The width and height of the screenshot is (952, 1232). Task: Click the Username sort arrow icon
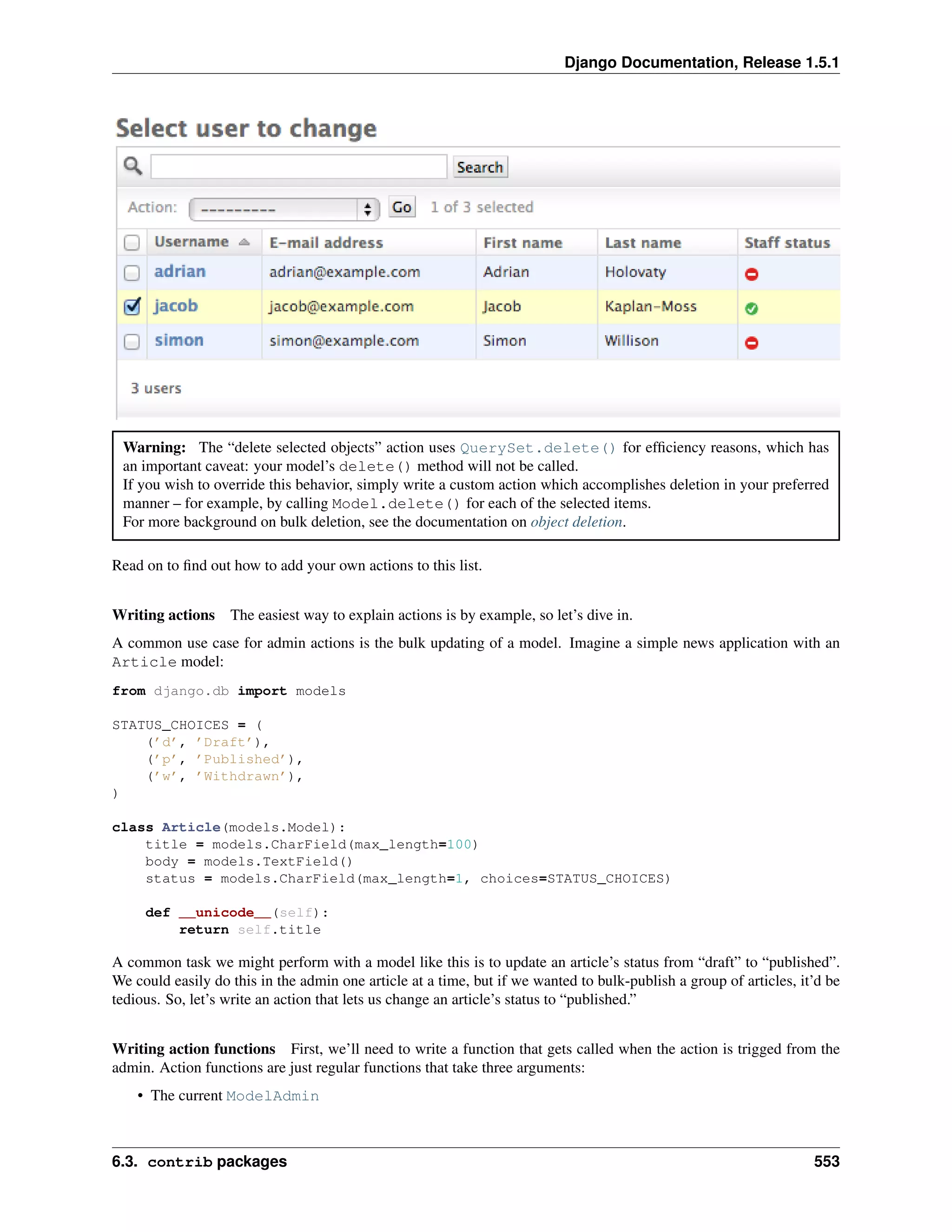(x=244, y=242)
